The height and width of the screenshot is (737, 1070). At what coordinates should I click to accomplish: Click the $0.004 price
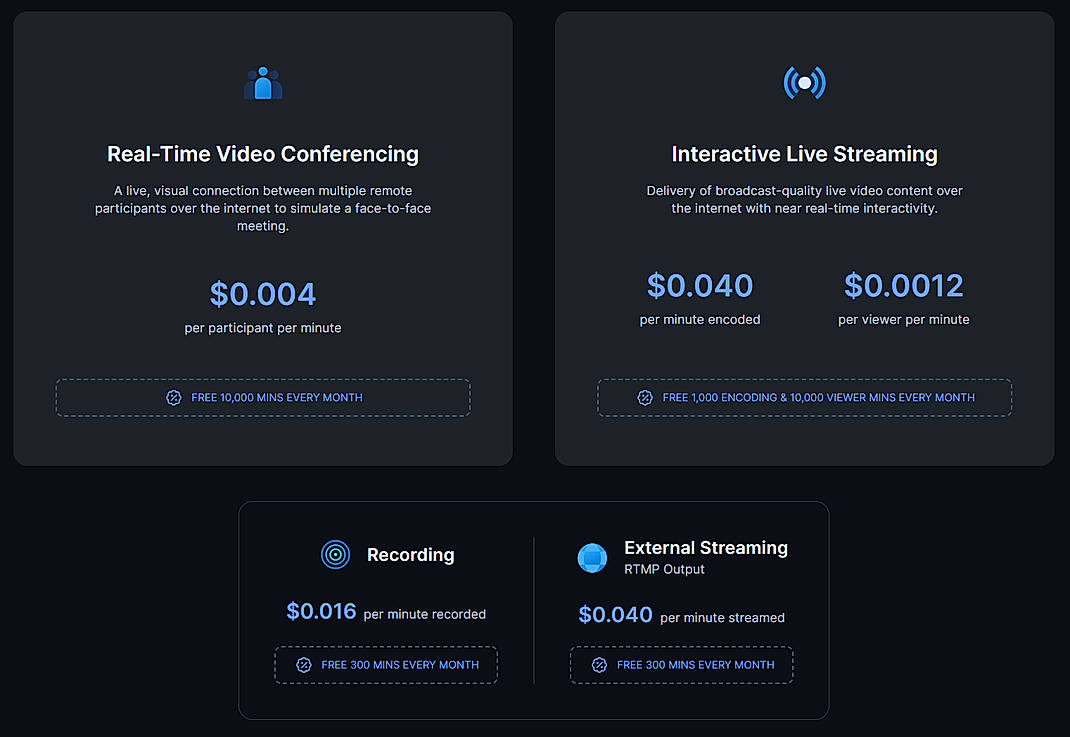[263, 294]
